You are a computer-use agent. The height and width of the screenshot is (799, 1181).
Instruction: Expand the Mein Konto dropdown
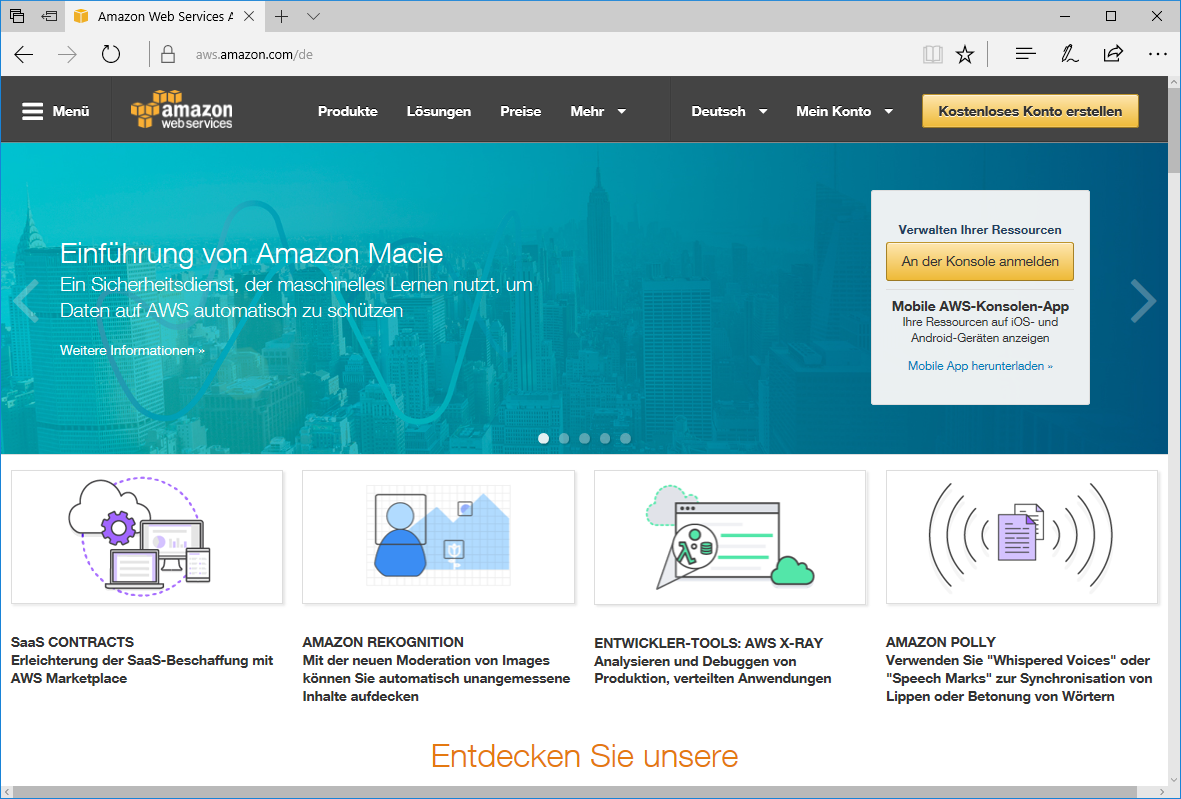click(844, 111)
